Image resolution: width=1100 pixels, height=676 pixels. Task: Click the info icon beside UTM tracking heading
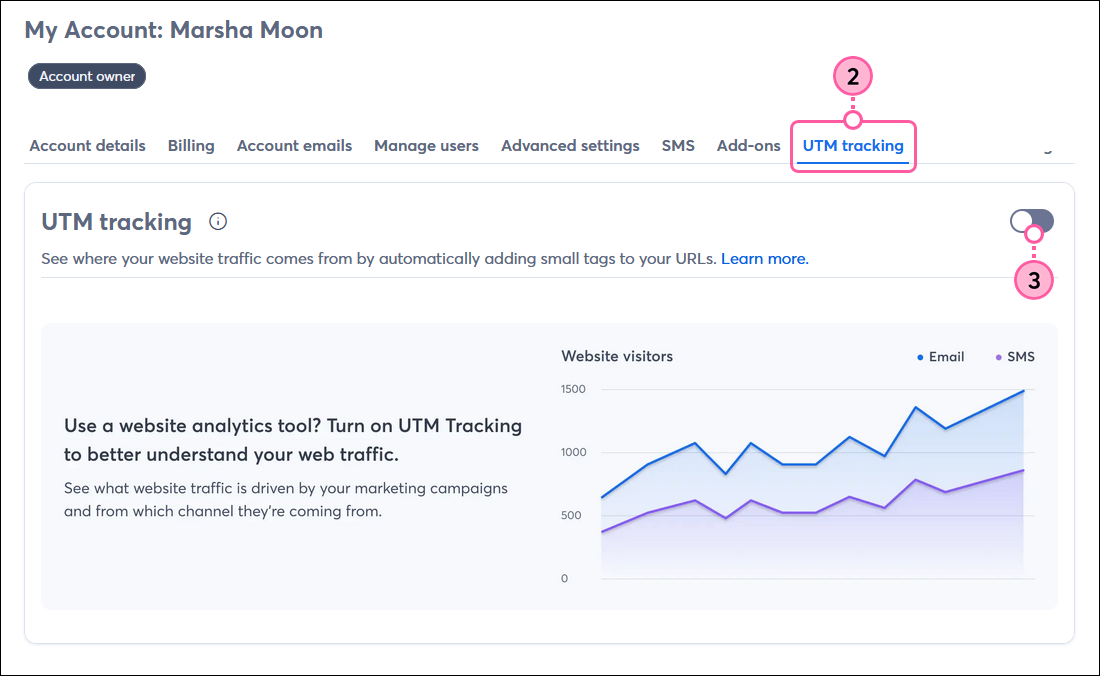coord(218,221)
